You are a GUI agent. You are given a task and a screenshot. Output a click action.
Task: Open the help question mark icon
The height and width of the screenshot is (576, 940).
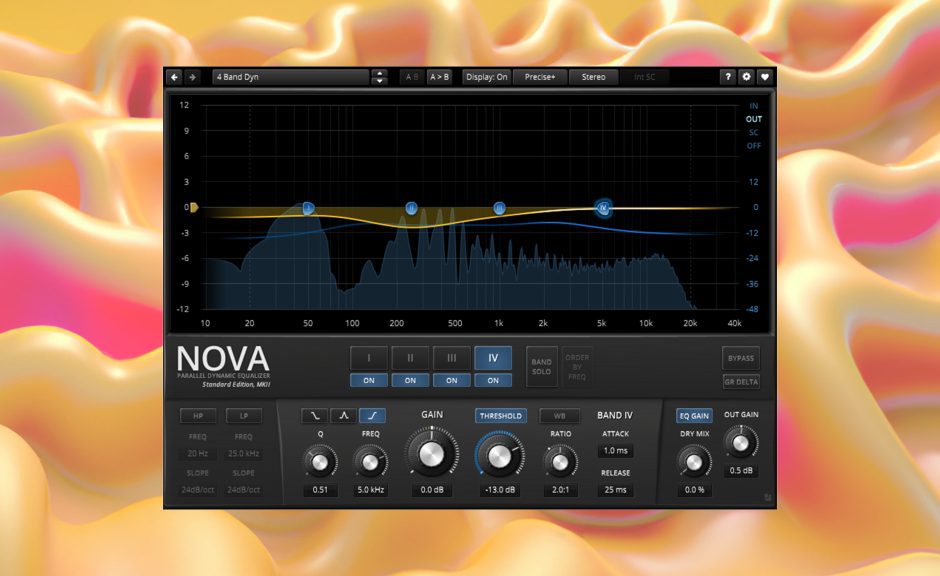tap(728, 77)
